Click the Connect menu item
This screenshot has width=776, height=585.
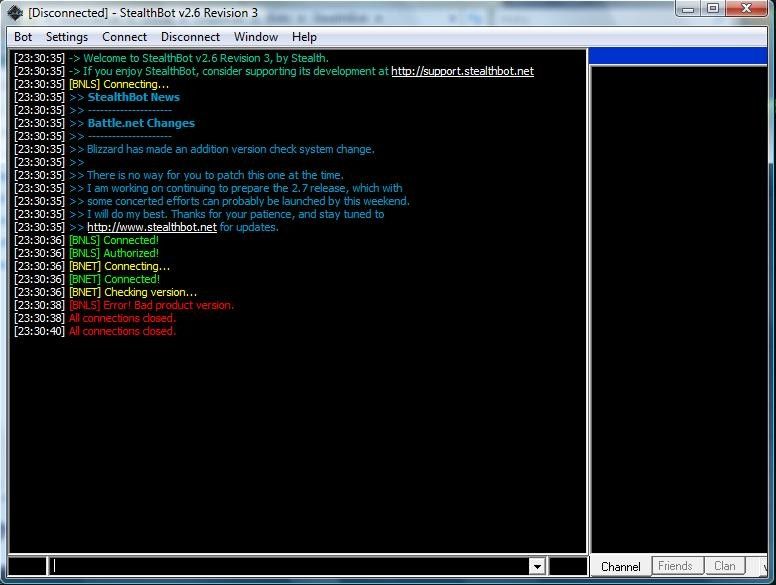[124, 37]
